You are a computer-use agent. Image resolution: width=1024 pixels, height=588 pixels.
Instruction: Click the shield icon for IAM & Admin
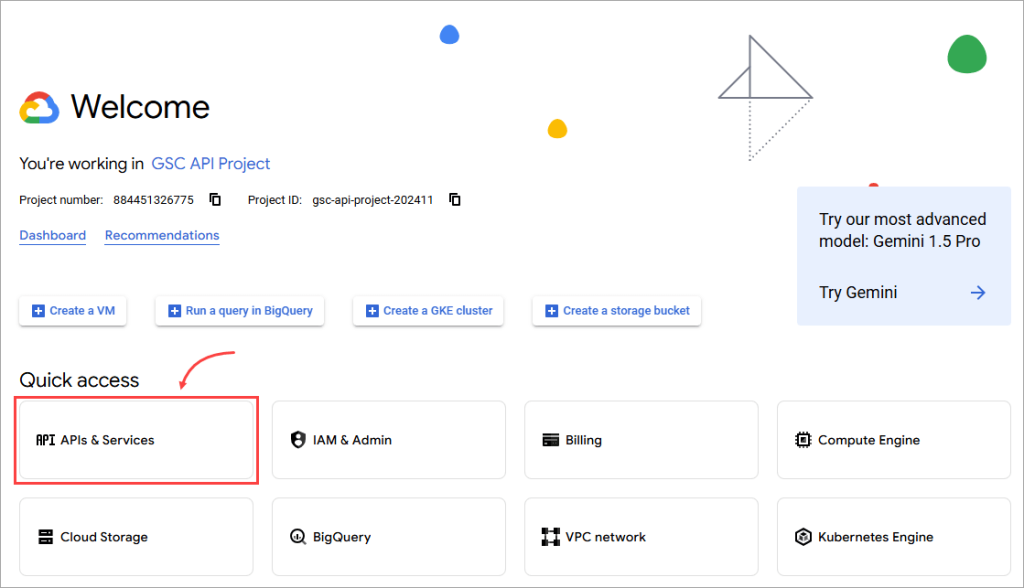[298, 440]
